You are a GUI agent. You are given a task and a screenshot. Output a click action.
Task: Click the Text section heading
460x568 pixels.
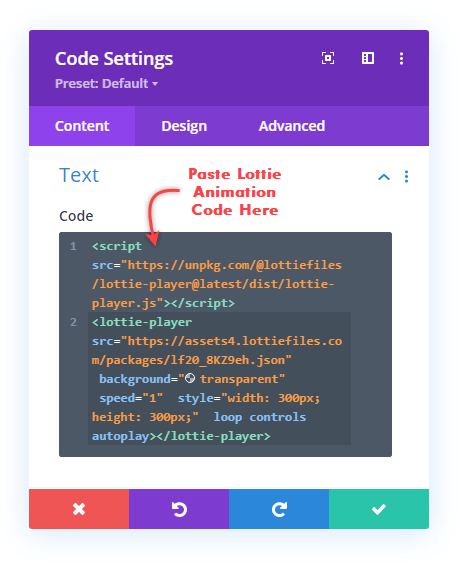pyautogui.click(x=79, y=175)
